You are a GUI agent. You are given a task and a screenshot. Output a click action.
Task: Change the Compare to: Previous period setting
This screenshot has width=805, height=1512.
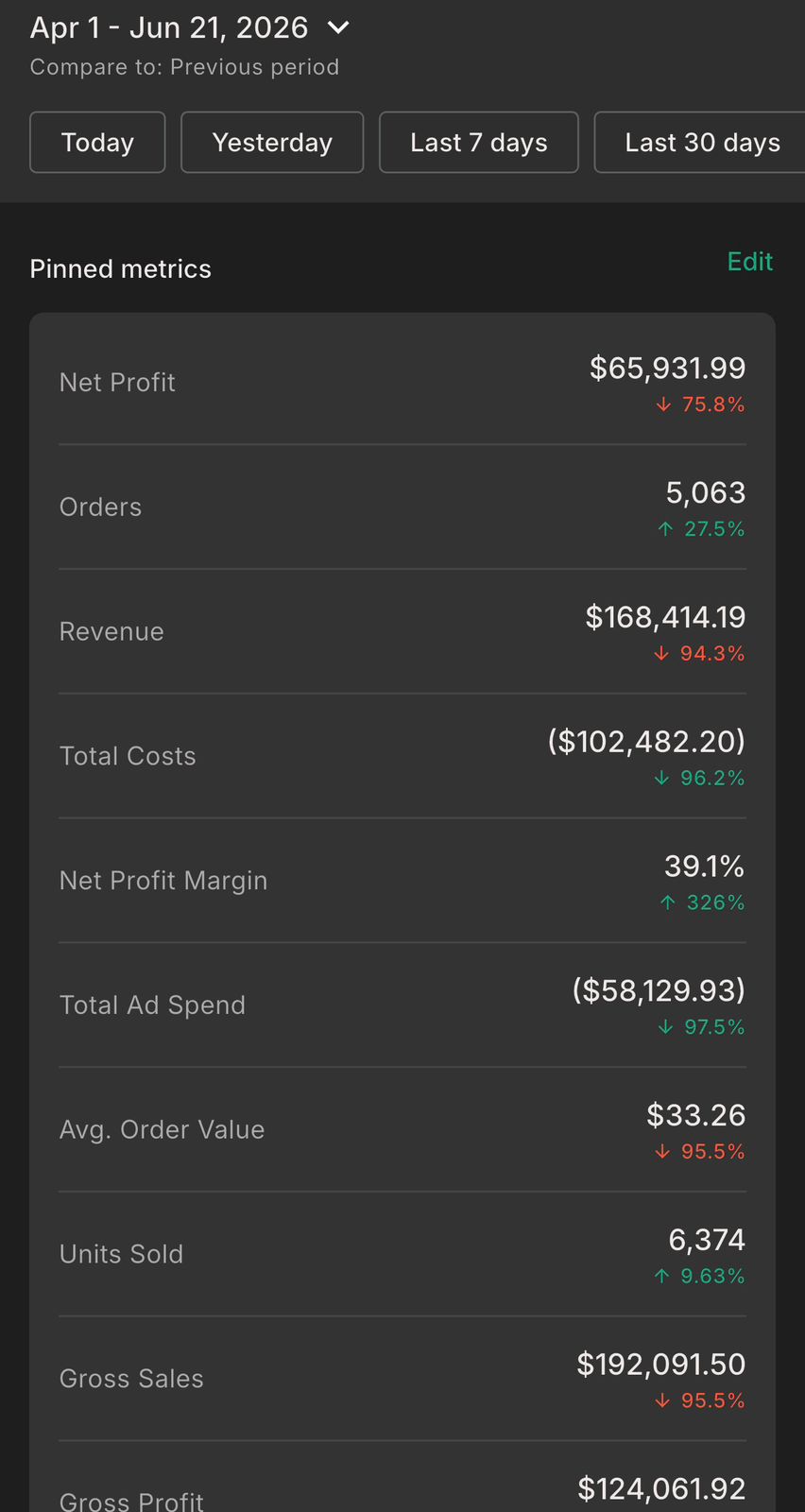tap(184, 67)
